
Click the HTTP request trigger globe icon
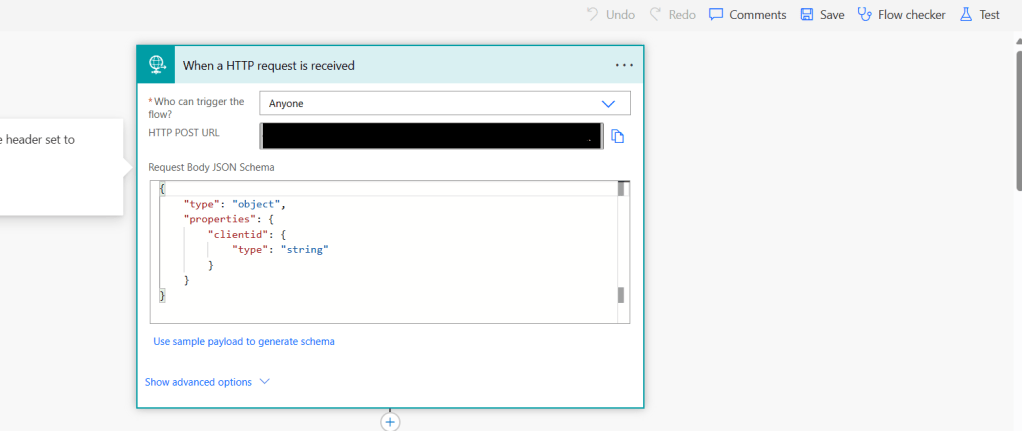point(156,65)
